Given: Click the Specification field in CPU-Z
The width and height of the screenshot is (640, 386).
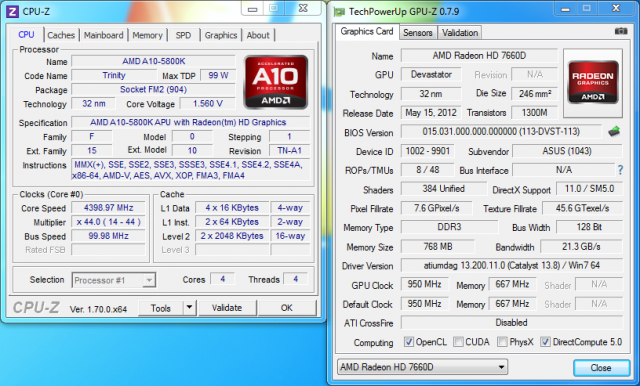Looking at the screenshot, I should 190,122.
